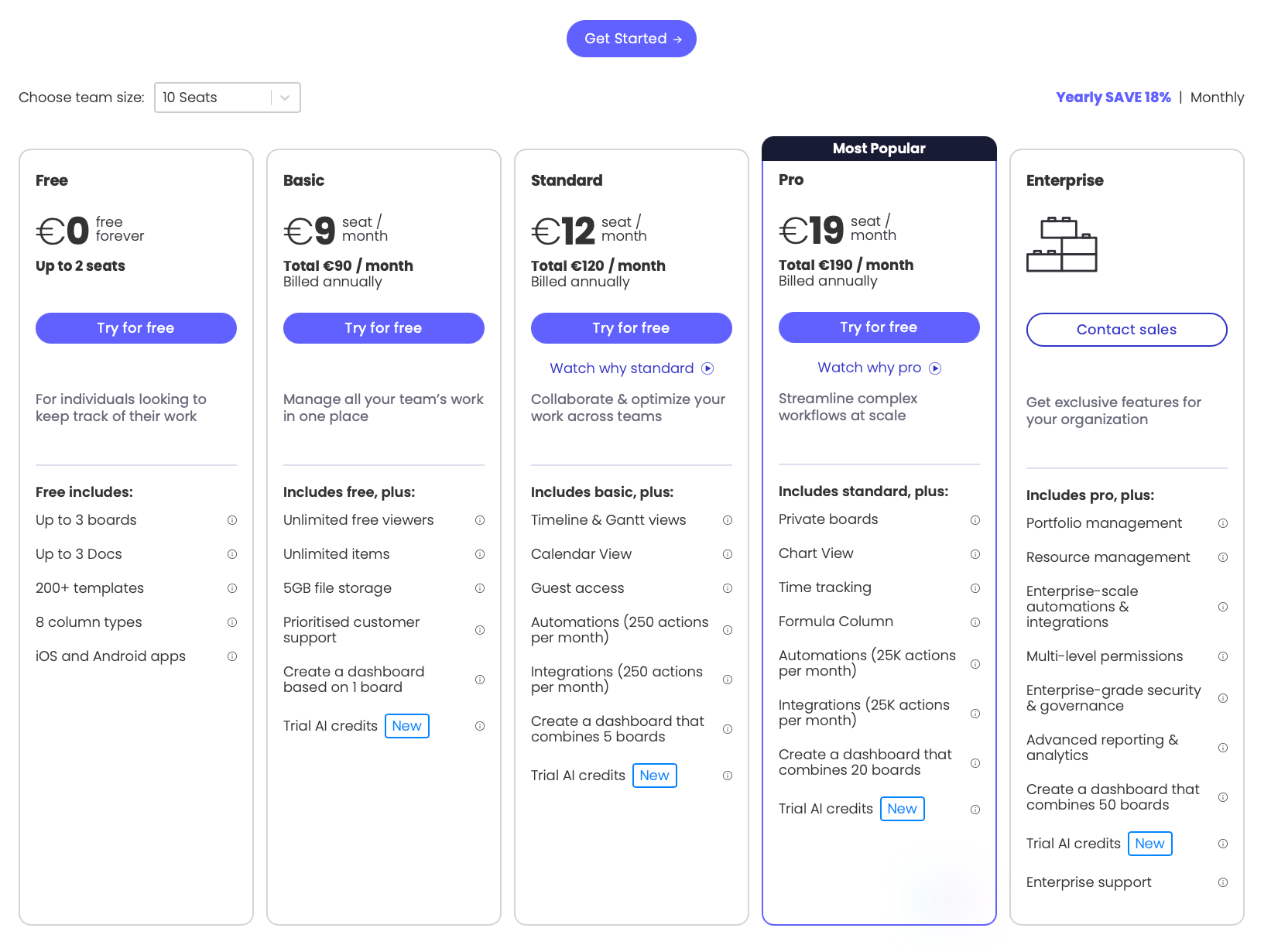
Task: Click the play icon beside Watch why pro
Action: tap(935, 368)
